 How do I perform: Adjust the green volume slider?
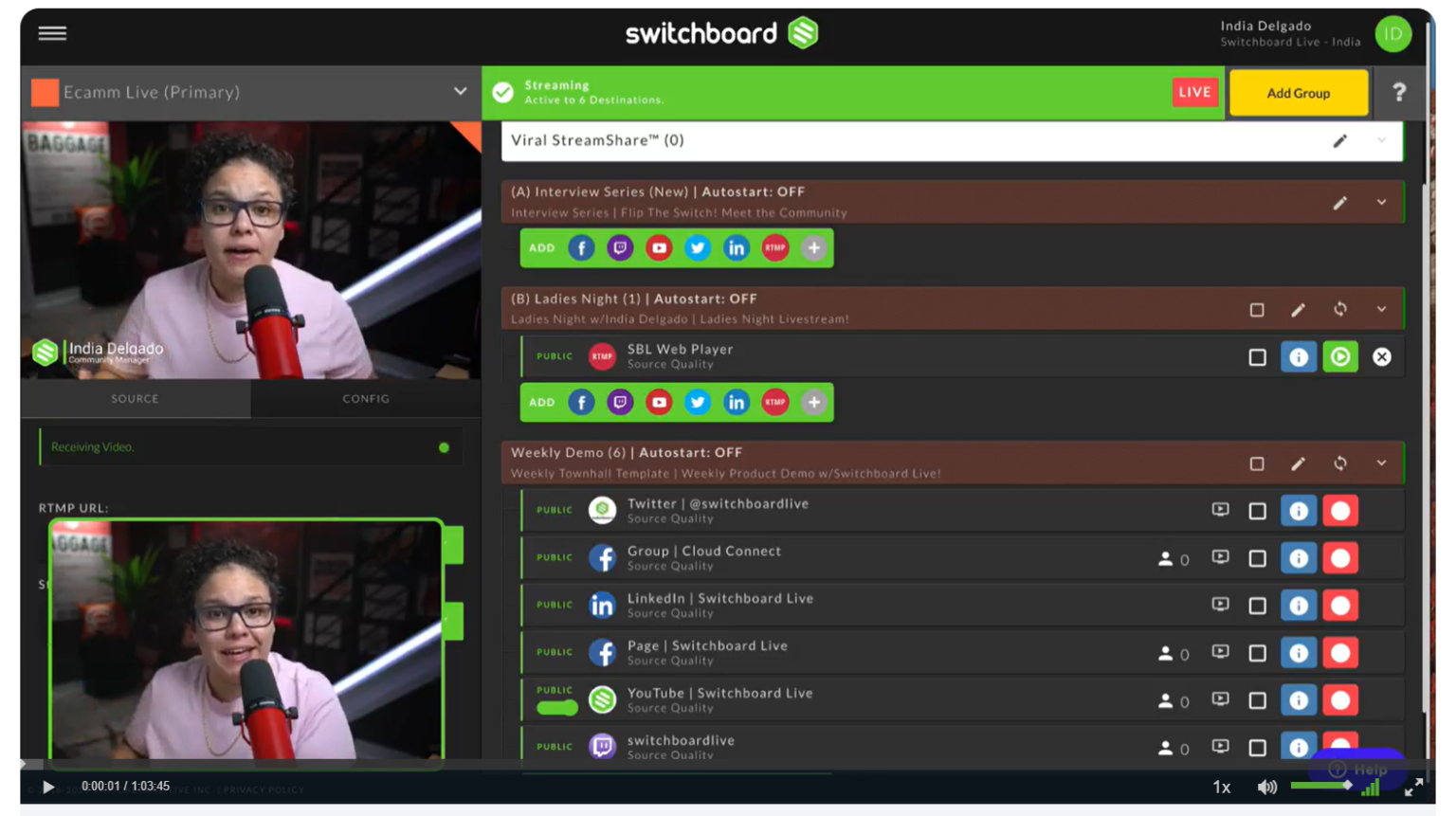(1321, 785)
